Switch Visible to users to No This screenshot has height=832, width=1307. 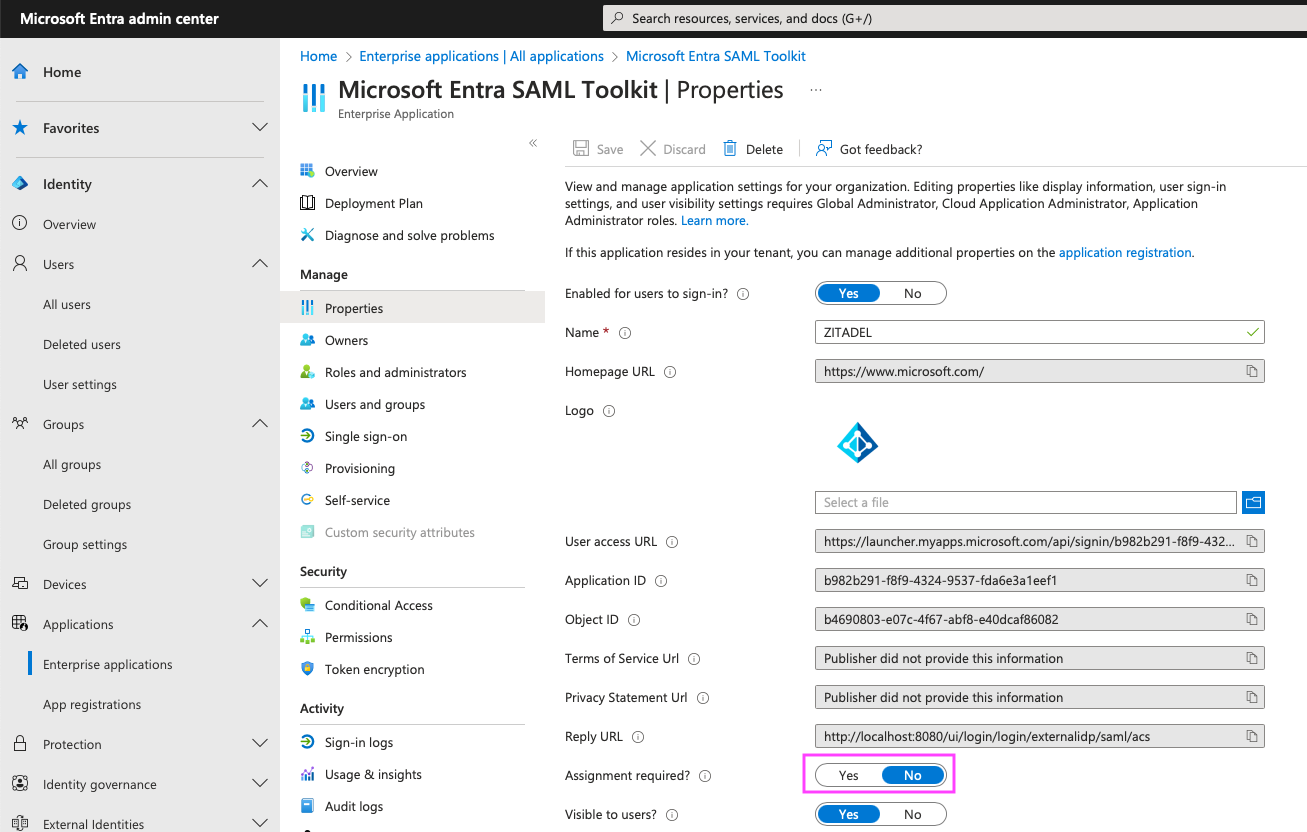point(911,813)
